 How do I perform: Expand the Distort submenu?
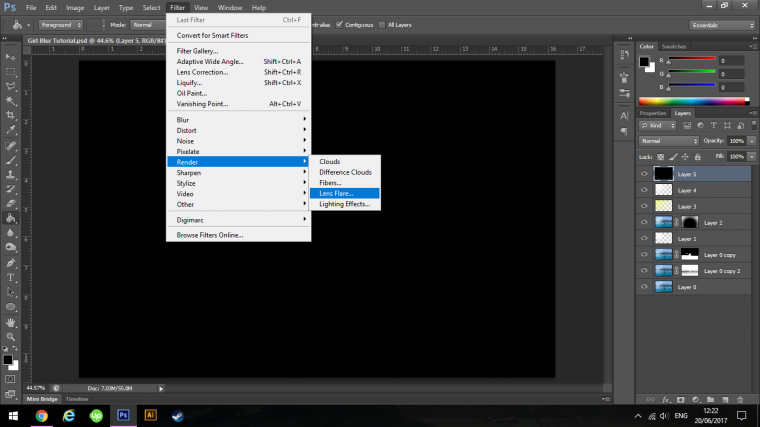pos(239,130)
